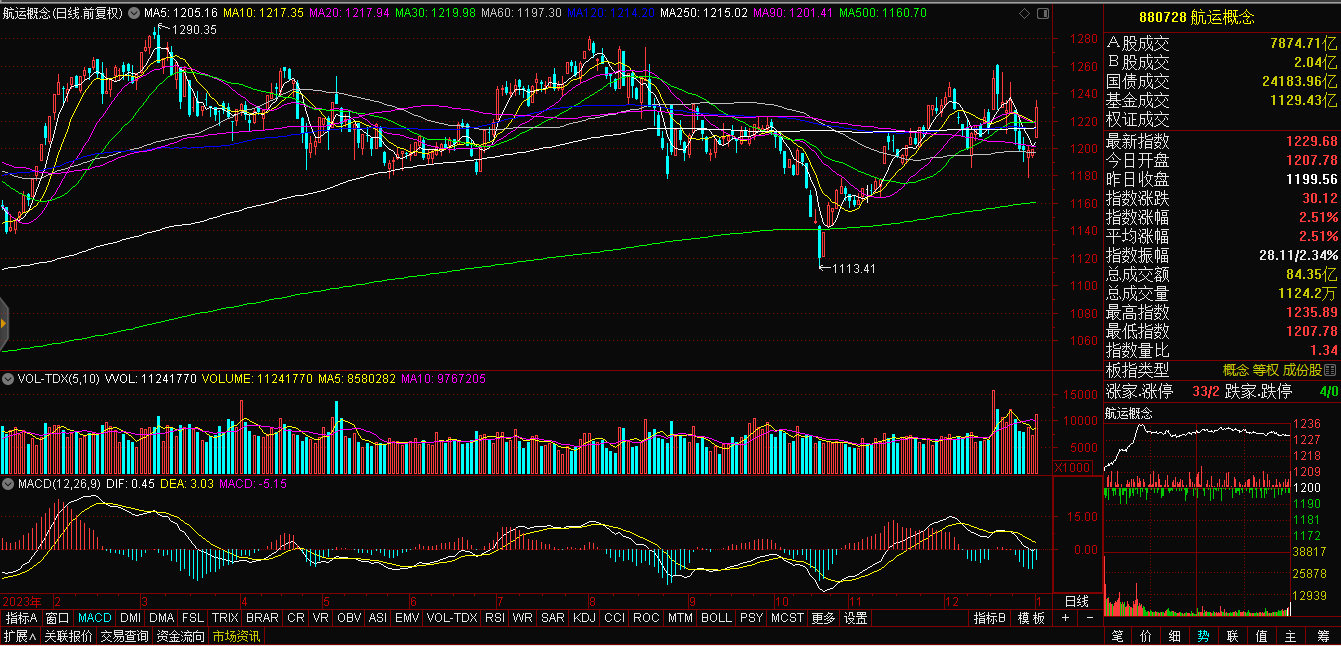Select the KDJ indicator
The width and height of the screenshot is (1341, 646).
tap(583, 618)
